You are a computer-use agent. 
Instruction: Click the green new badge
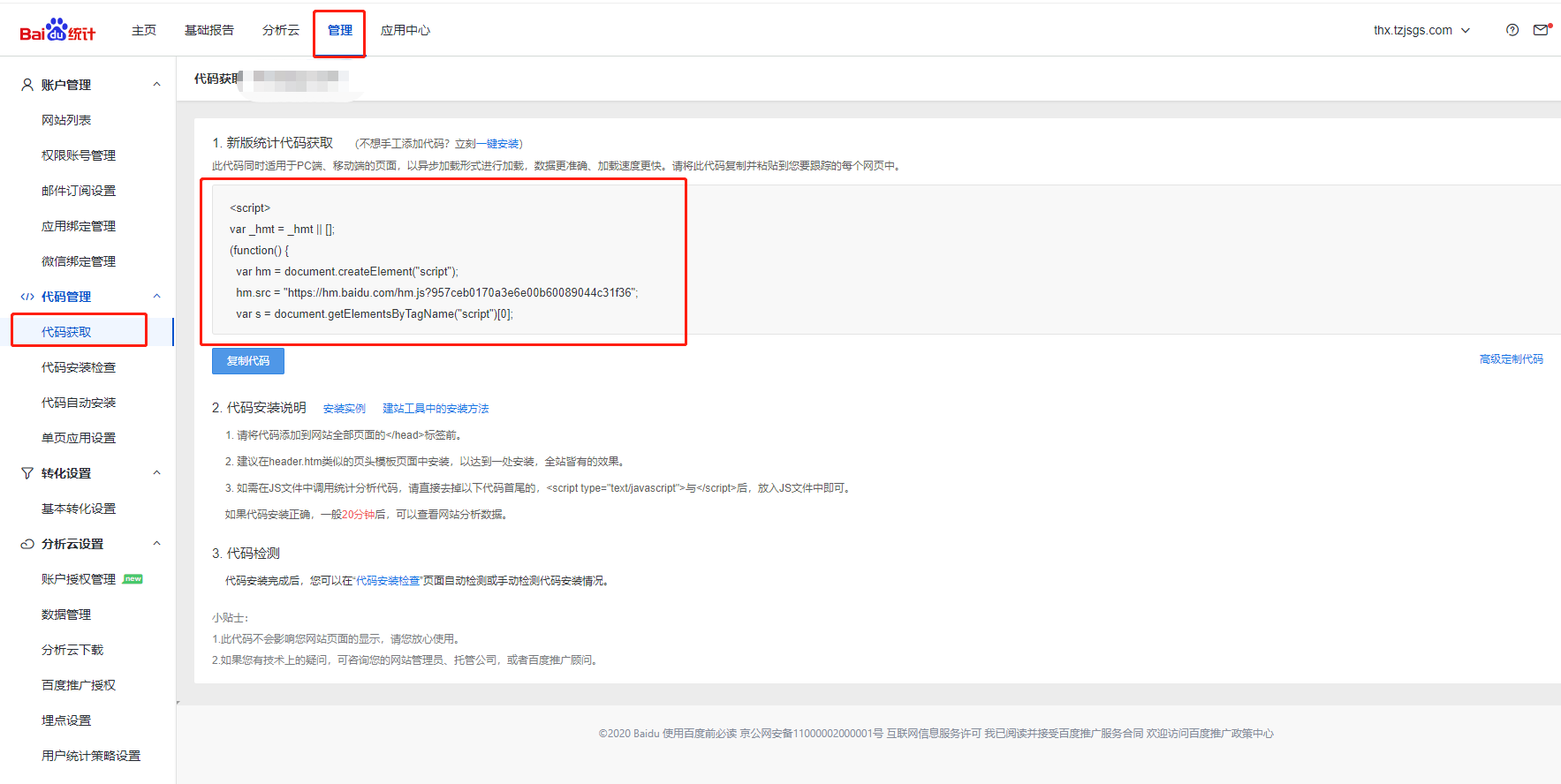(133, 579)
